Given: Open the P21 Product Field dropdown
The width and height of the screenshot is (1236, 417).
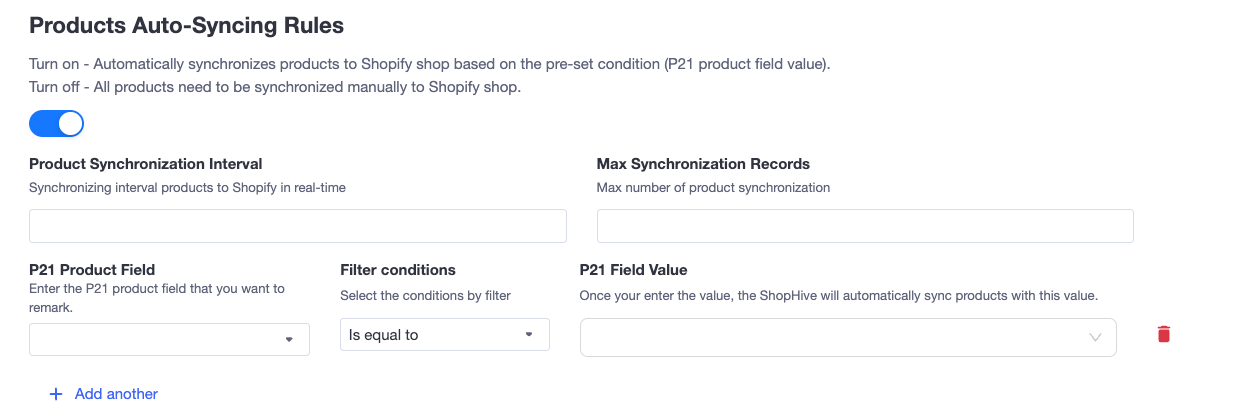Looking at the screenshot, I should [169, 339].
